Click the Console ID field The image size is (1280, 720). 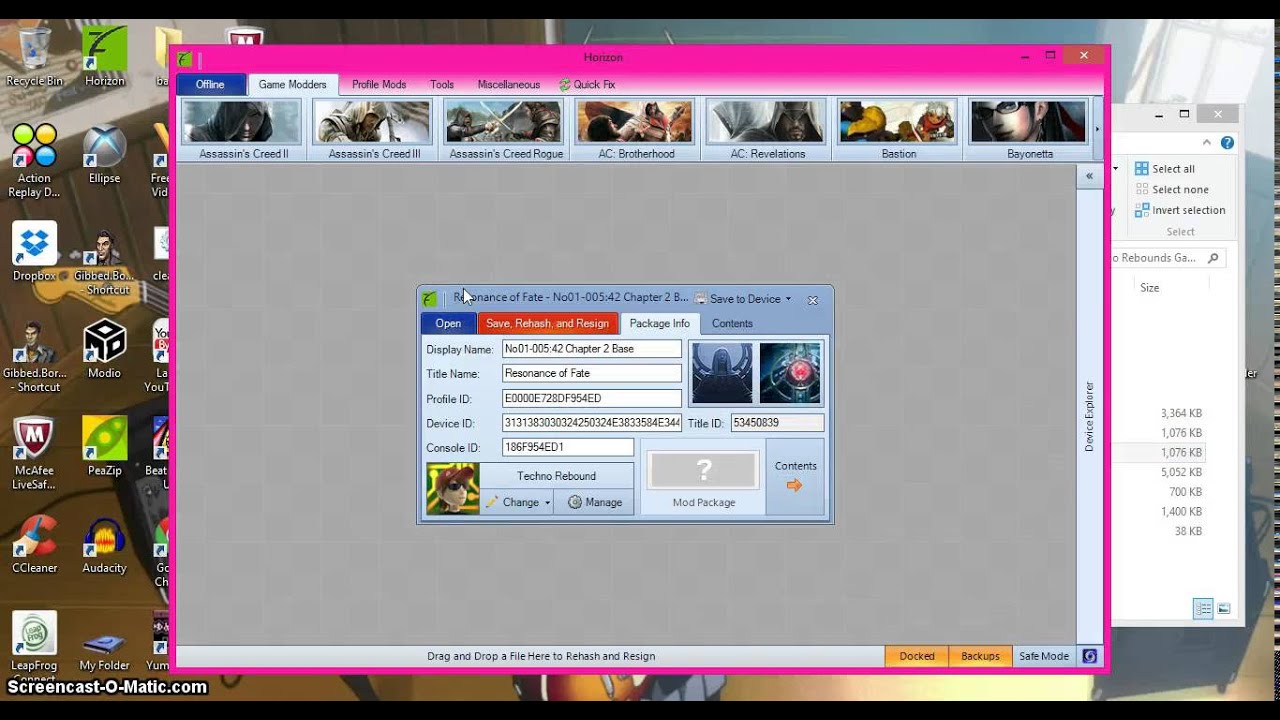click(568, 447)
